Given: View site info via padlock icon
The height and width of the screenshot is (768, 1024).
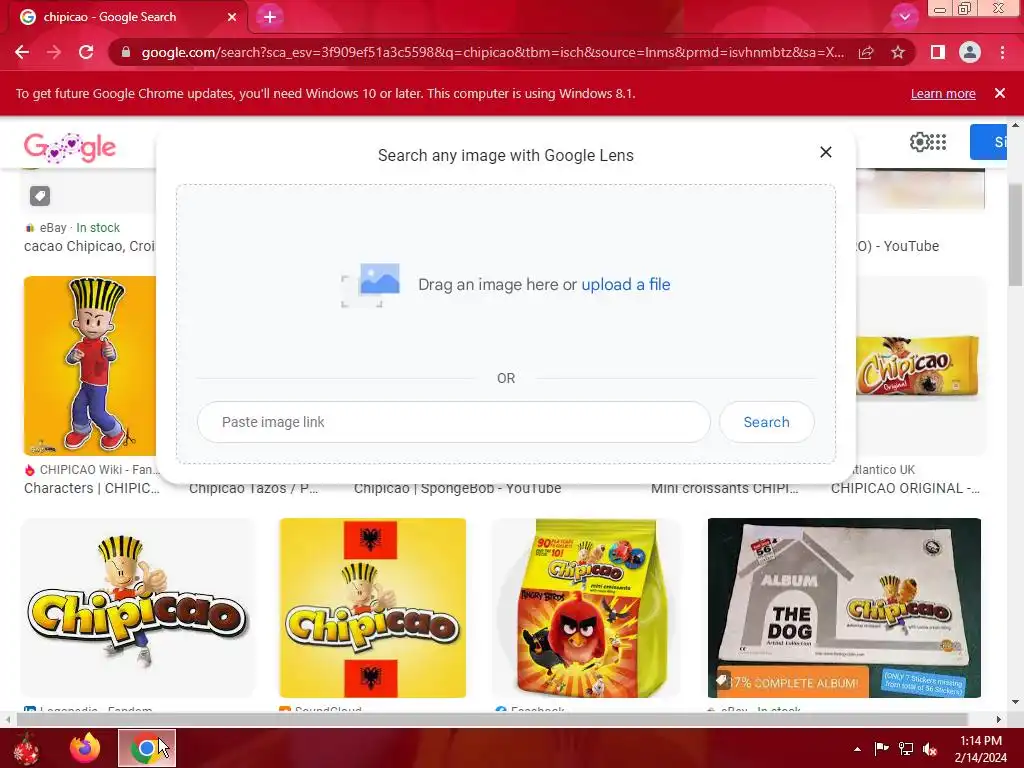Looking at the screenshot, I should tap(126, 52).
